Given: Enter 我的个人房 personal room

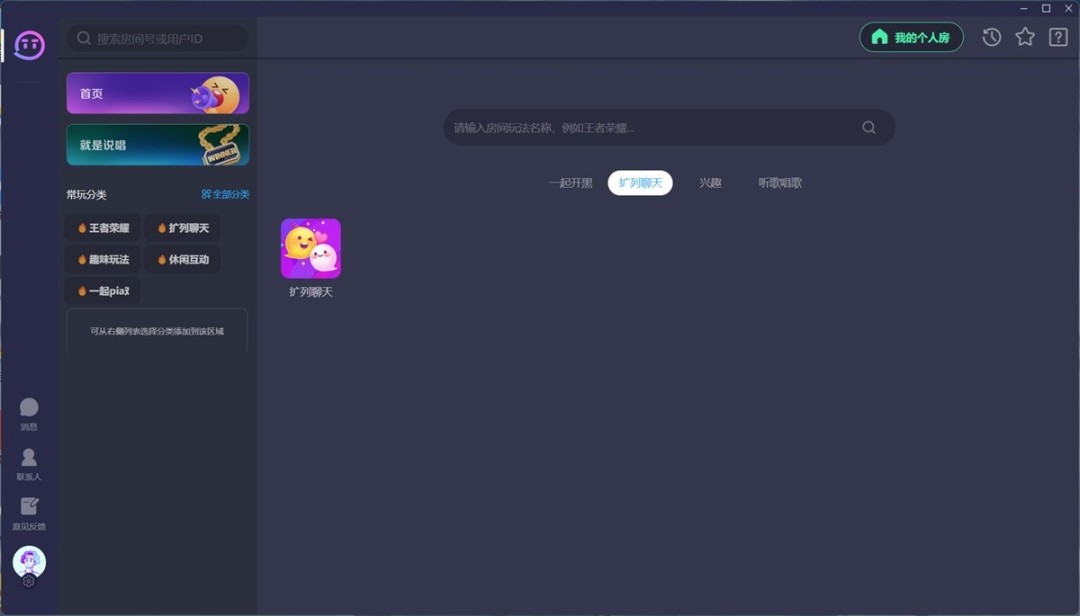Looking at the screenshot, I should tap(911, 37).
